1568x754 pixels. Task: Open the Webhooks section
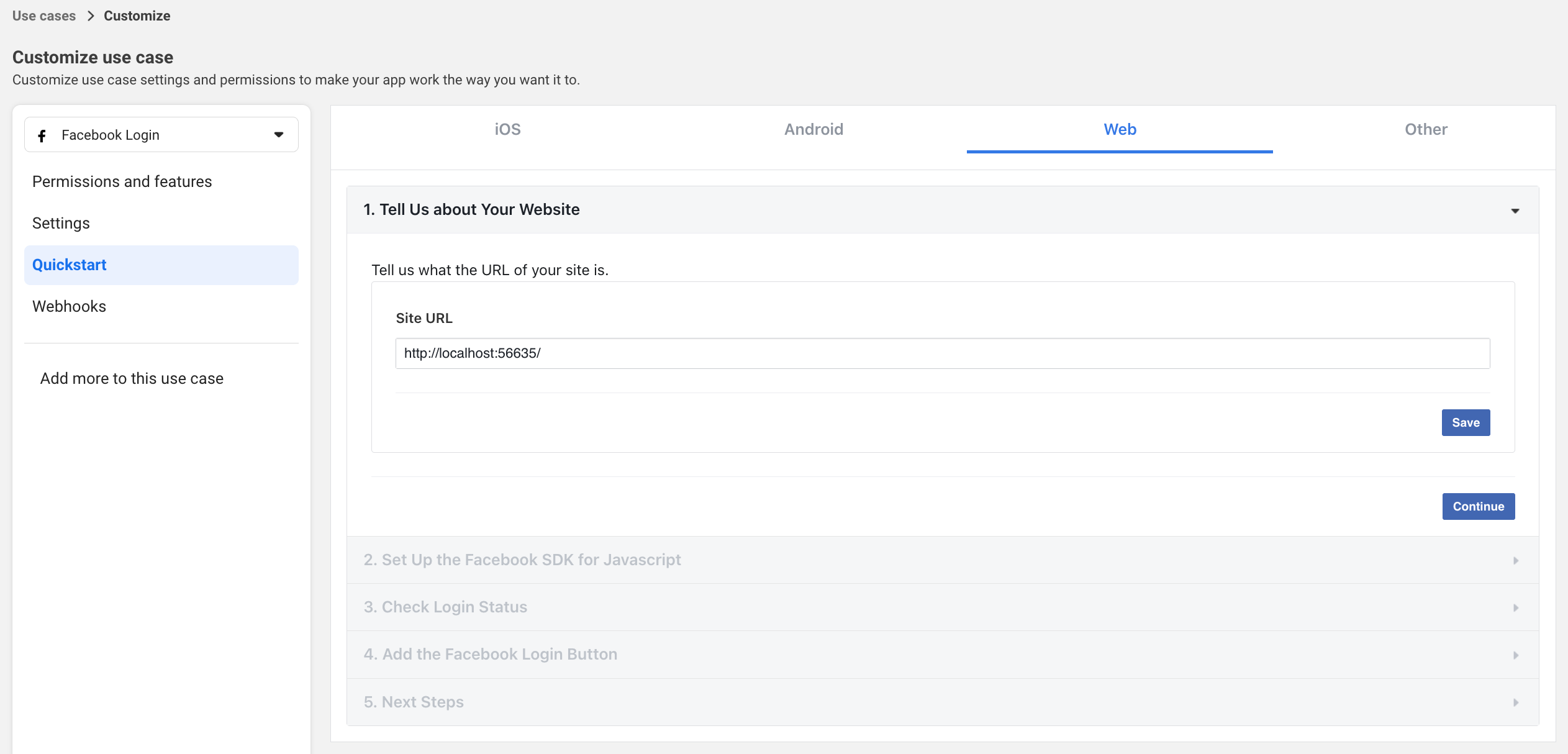pyautogui.click(x=69, y=306)
